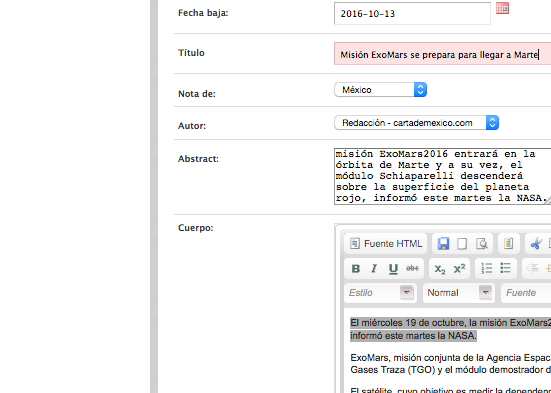Click the Título field label

(x=191, y=53)
